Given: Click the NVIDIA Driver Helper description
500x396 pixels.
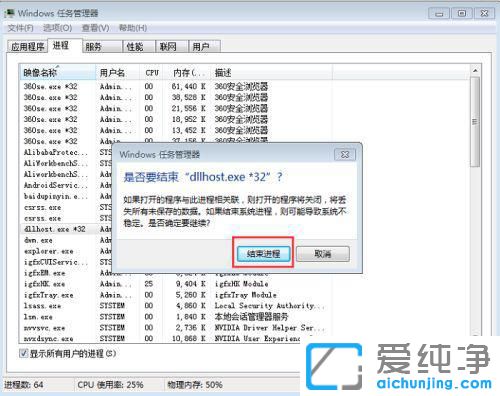Looking at the screenshot, I should coord(269,328).
